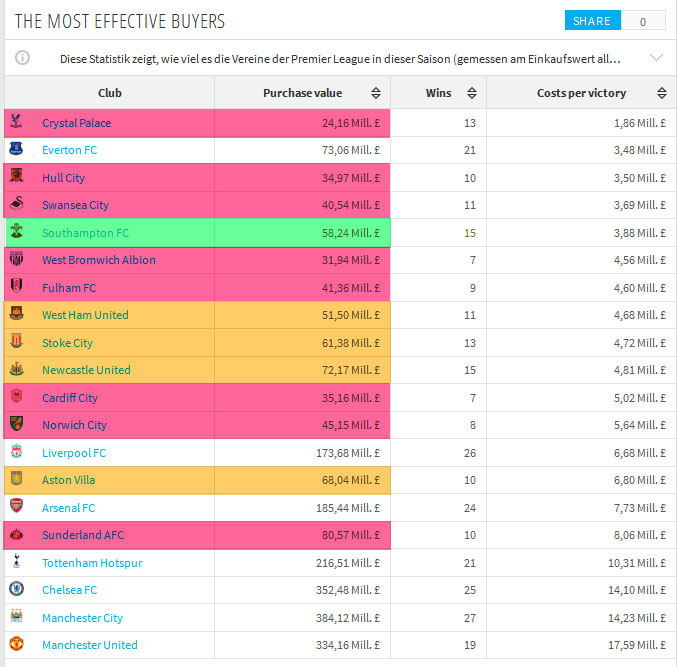Sort table by Costs per victory arrows
The image size is (677, 667).
coord(662,93)
